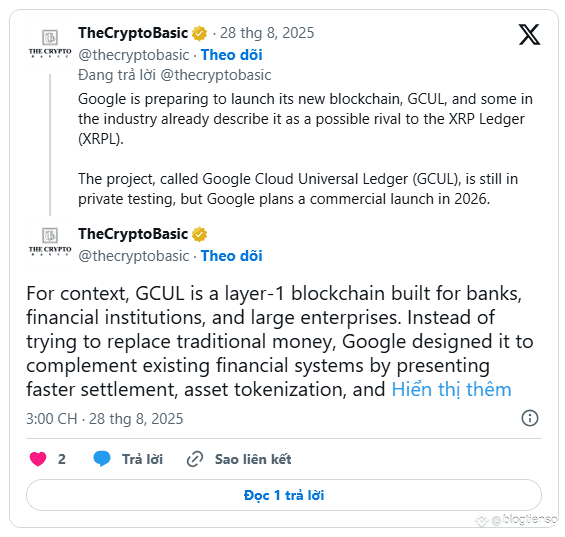Follow via second "Theo dõi" link

click(x=231, y=256)
